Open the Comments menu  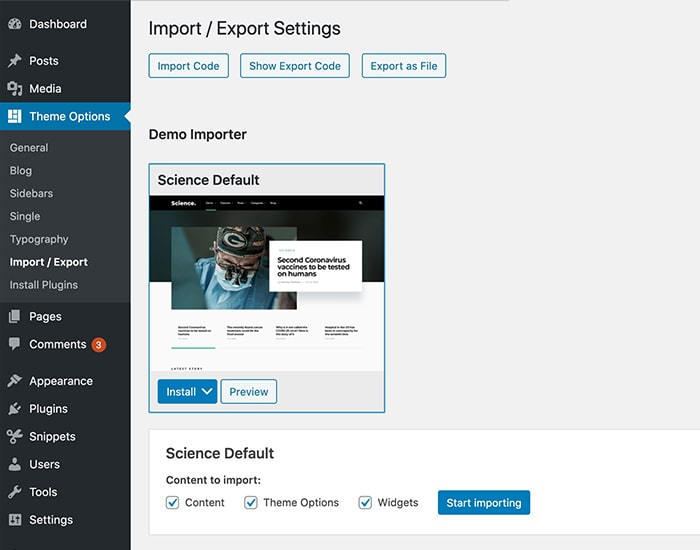click(65, 344)
